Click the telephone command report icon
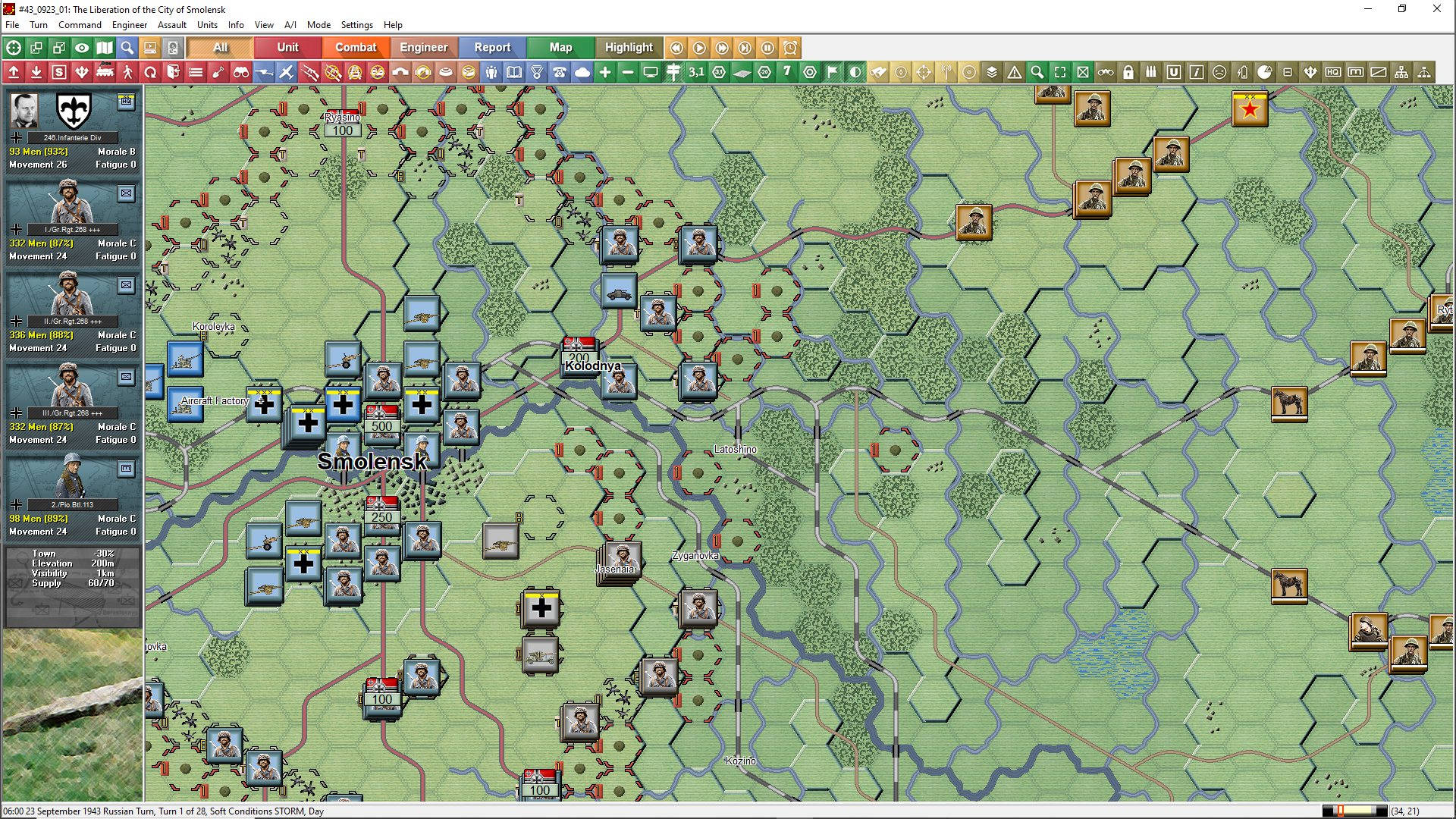This screenshot has height=819, width=1456. pyautogui.click(x=560, y=72)
